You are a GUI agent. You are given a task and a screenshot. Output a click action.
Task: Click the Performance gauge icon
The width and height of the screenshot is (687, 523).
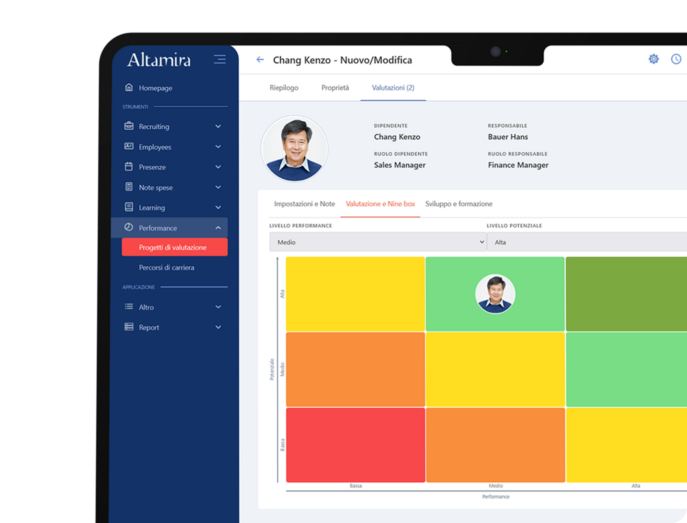click(x=129, y=227)
